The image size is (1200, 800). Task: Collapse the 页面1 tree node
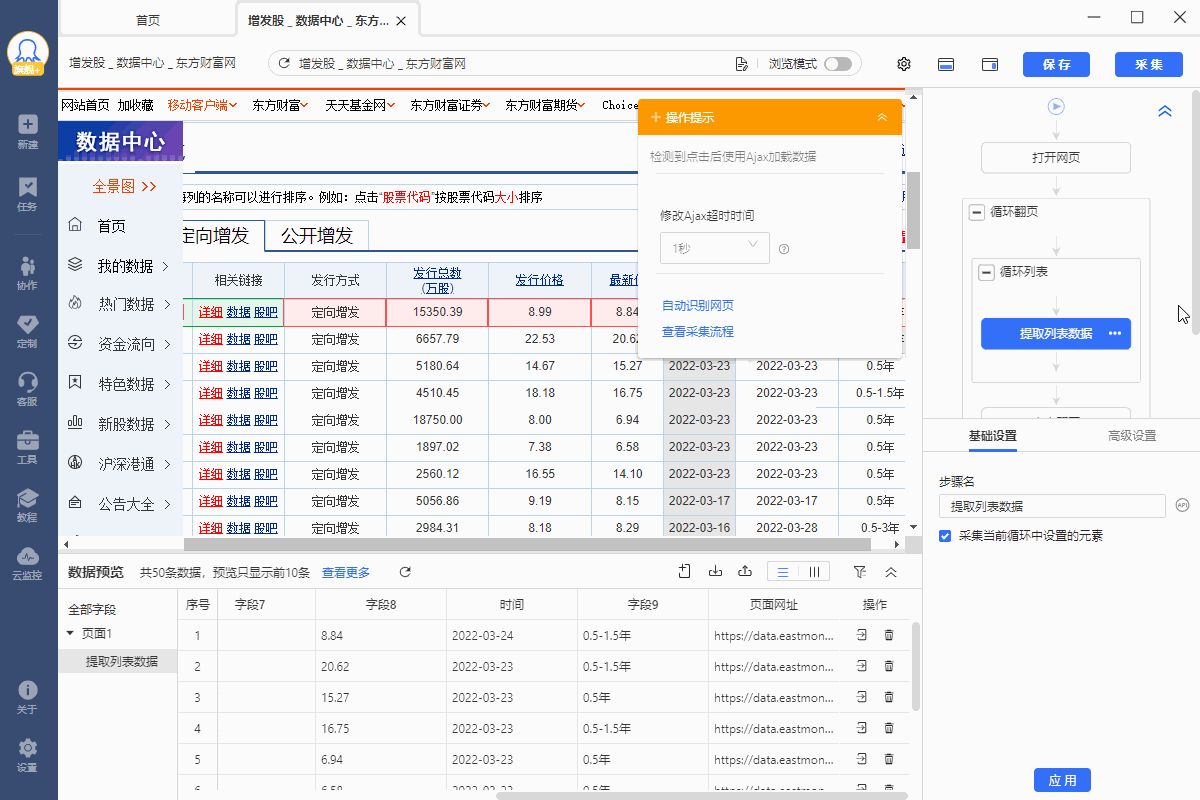(x=70, y=633)
